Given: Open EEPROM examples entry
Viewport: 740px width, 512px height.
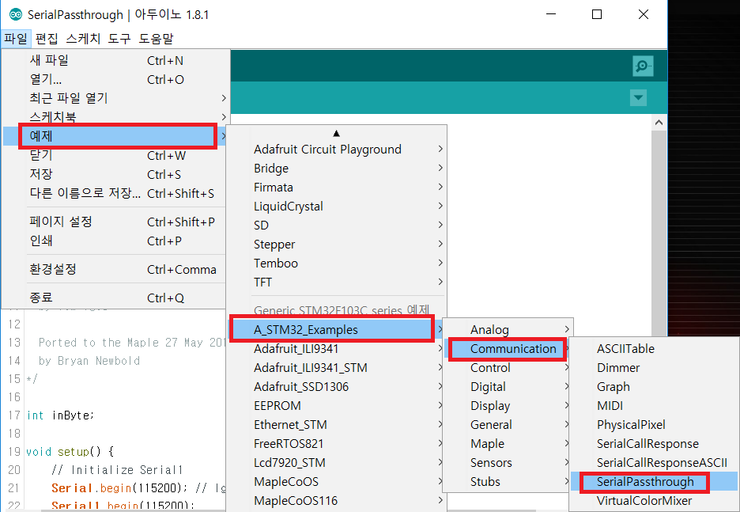Looking at the screenshot, I should (x=336, y=405).
